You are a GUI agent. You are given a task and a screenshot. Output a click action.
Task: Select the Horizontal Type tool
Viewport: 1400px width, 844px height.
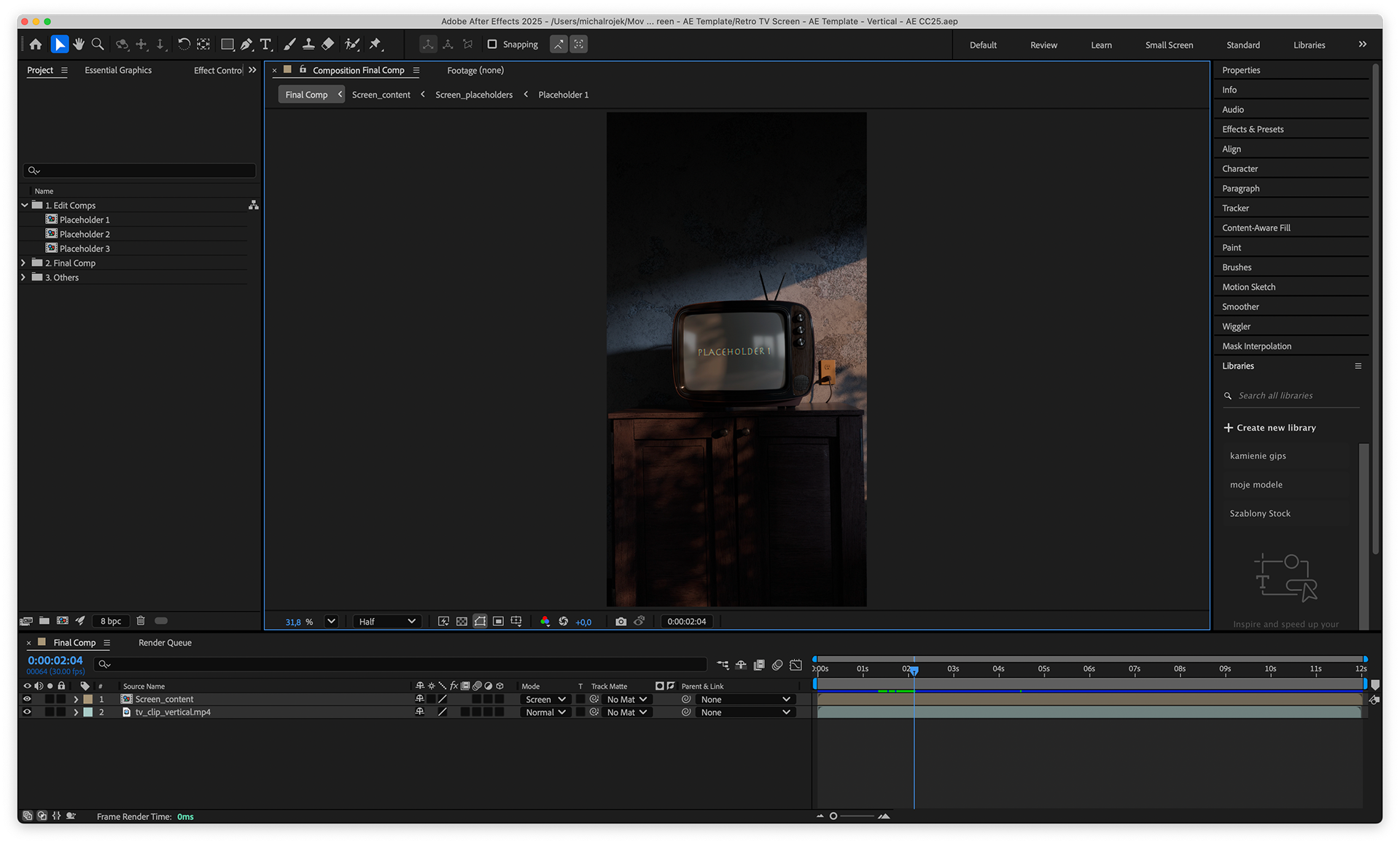[x=266, y=44]
